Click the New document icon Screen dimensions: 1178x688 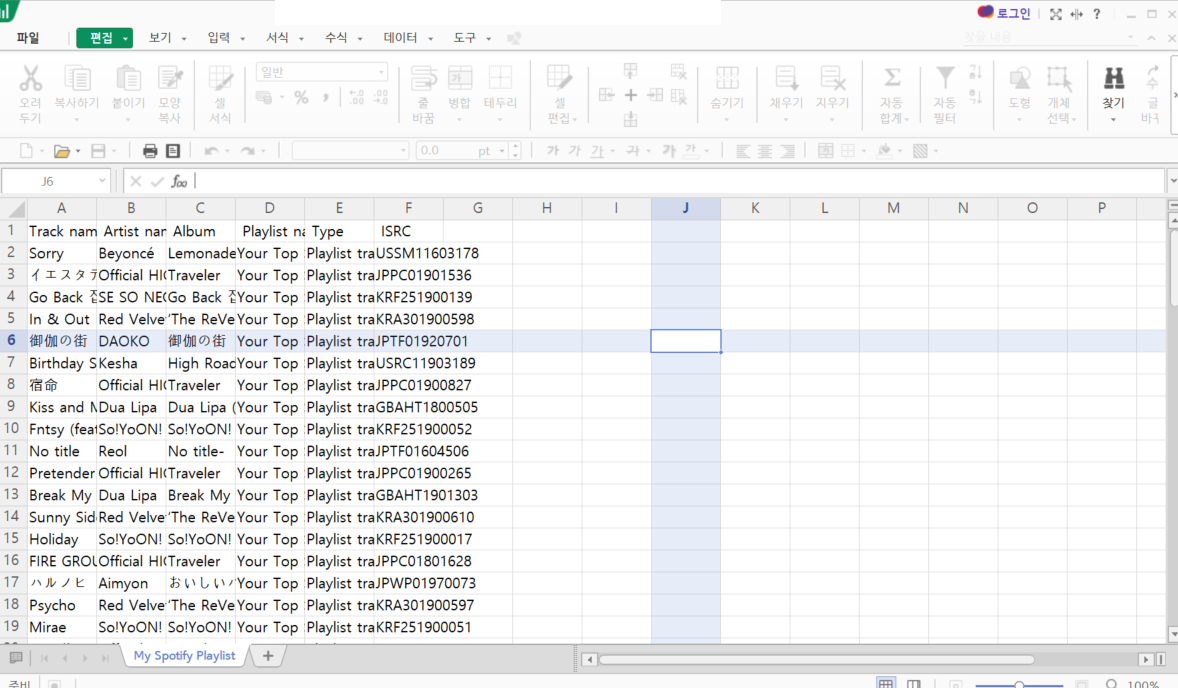click(x=26, y=151)
